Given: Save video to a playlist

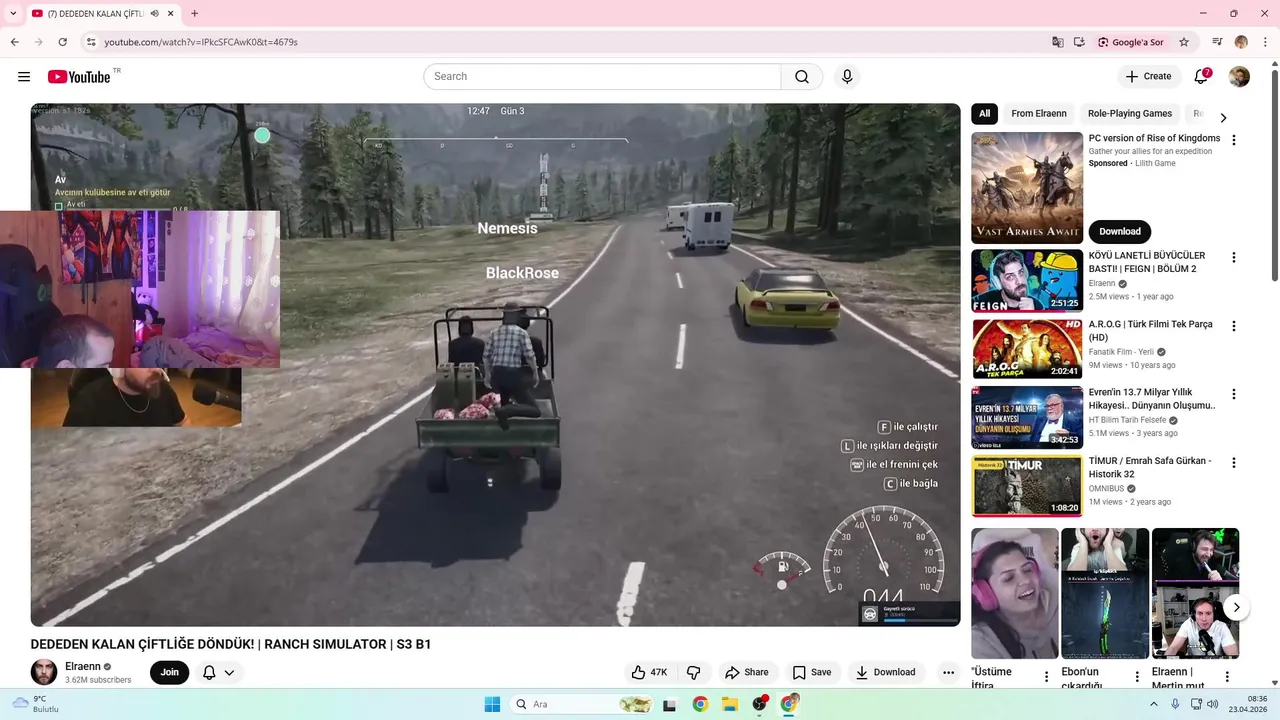Looking at the screenshot, I should coord(812,672).
